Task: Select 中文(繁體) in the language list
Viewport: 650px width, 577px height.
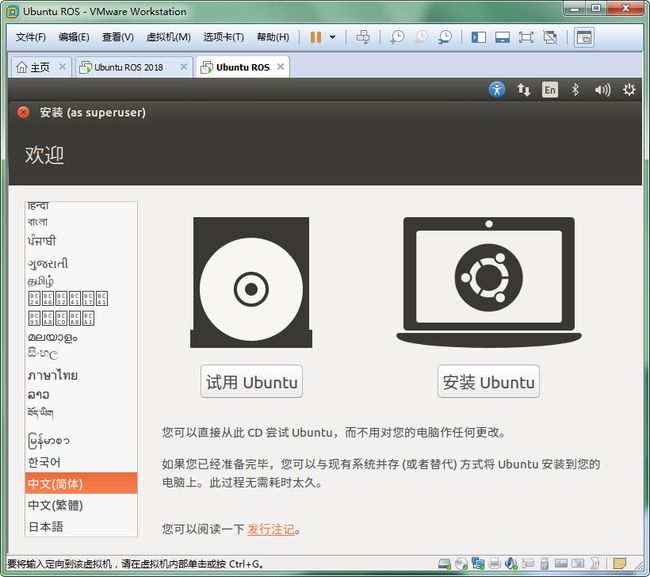Action: 81,505
